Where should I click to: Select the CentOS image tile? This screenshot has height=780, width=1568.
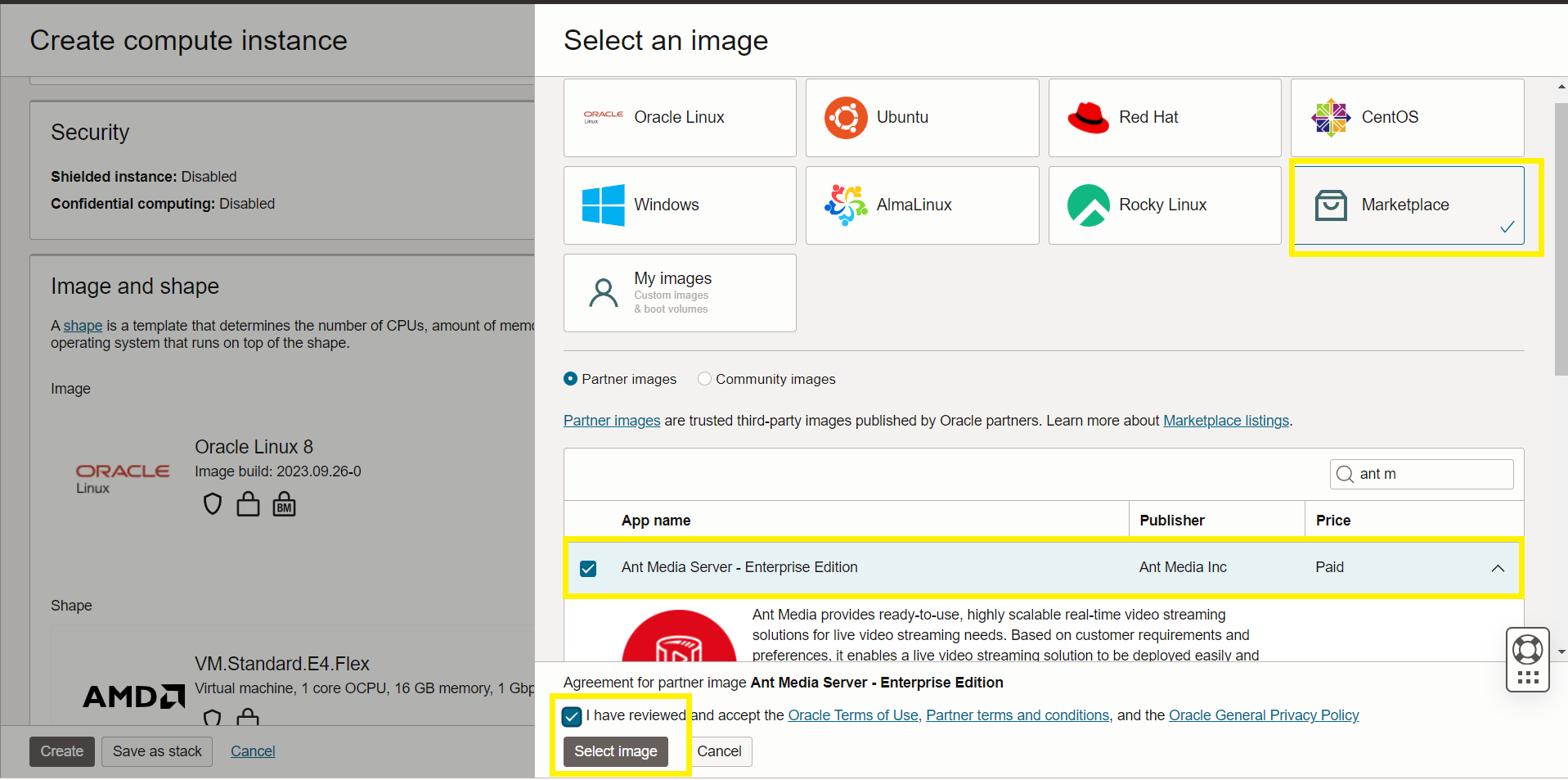click(x=1407, y=118)
